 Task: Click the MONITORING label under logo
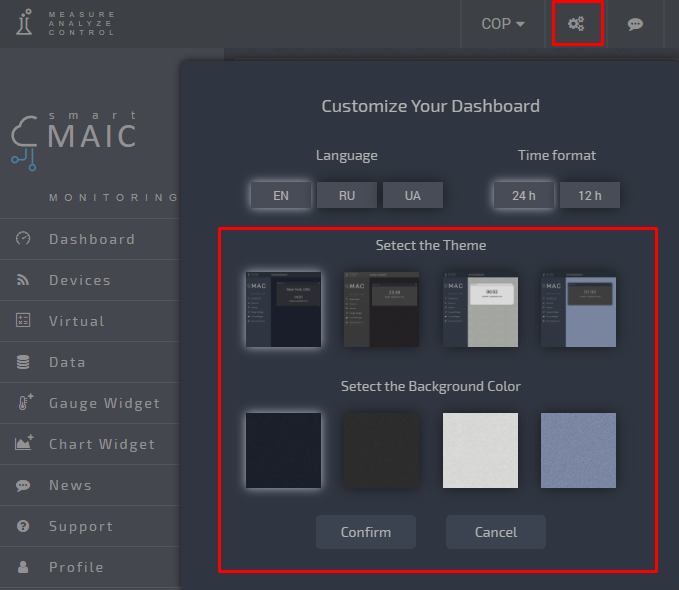[x=113, y=198]
